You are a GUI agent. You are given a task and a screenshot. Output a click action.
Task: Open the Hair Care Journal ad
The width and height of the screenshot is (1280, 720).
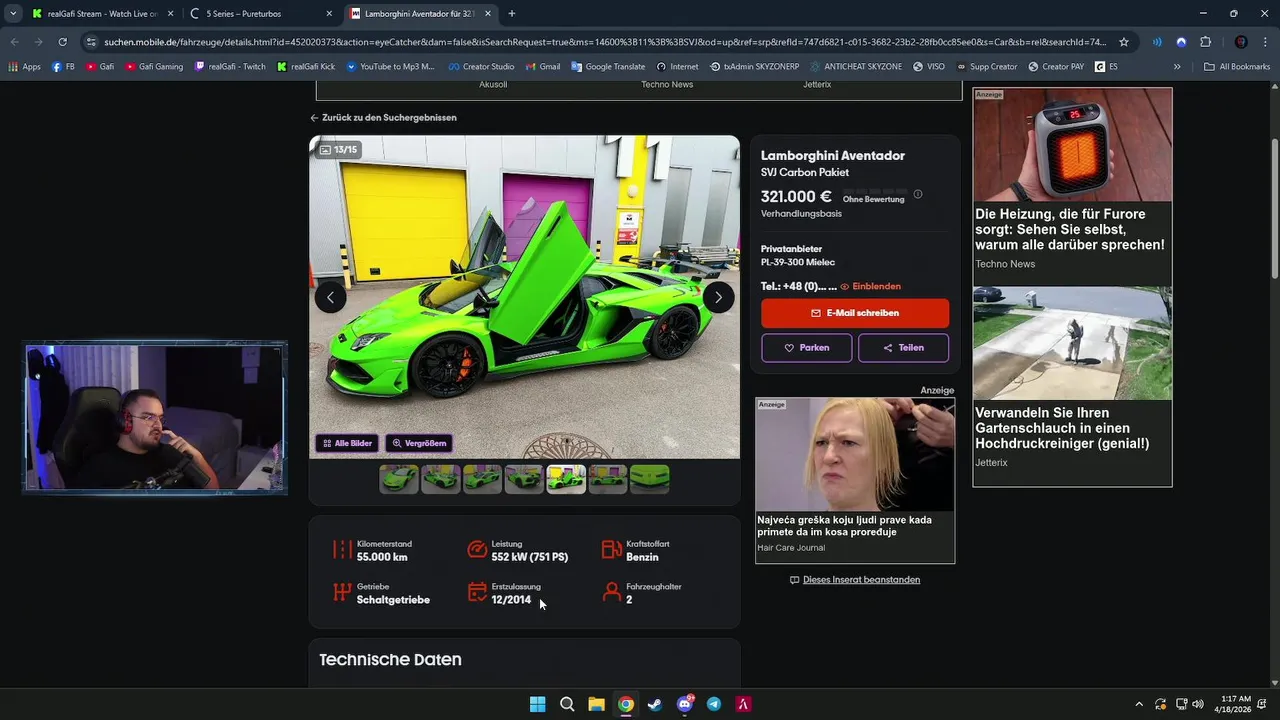tap(855, 481)
